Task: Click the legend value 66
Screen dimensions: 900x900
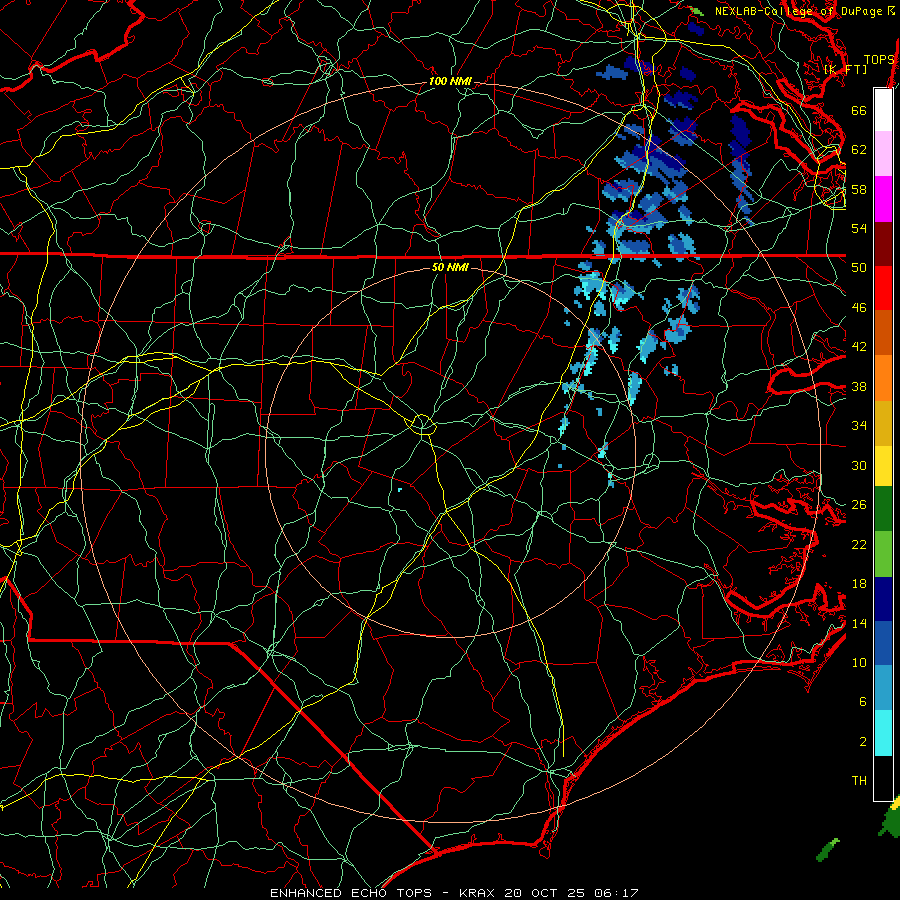Action: coord(859,110)
